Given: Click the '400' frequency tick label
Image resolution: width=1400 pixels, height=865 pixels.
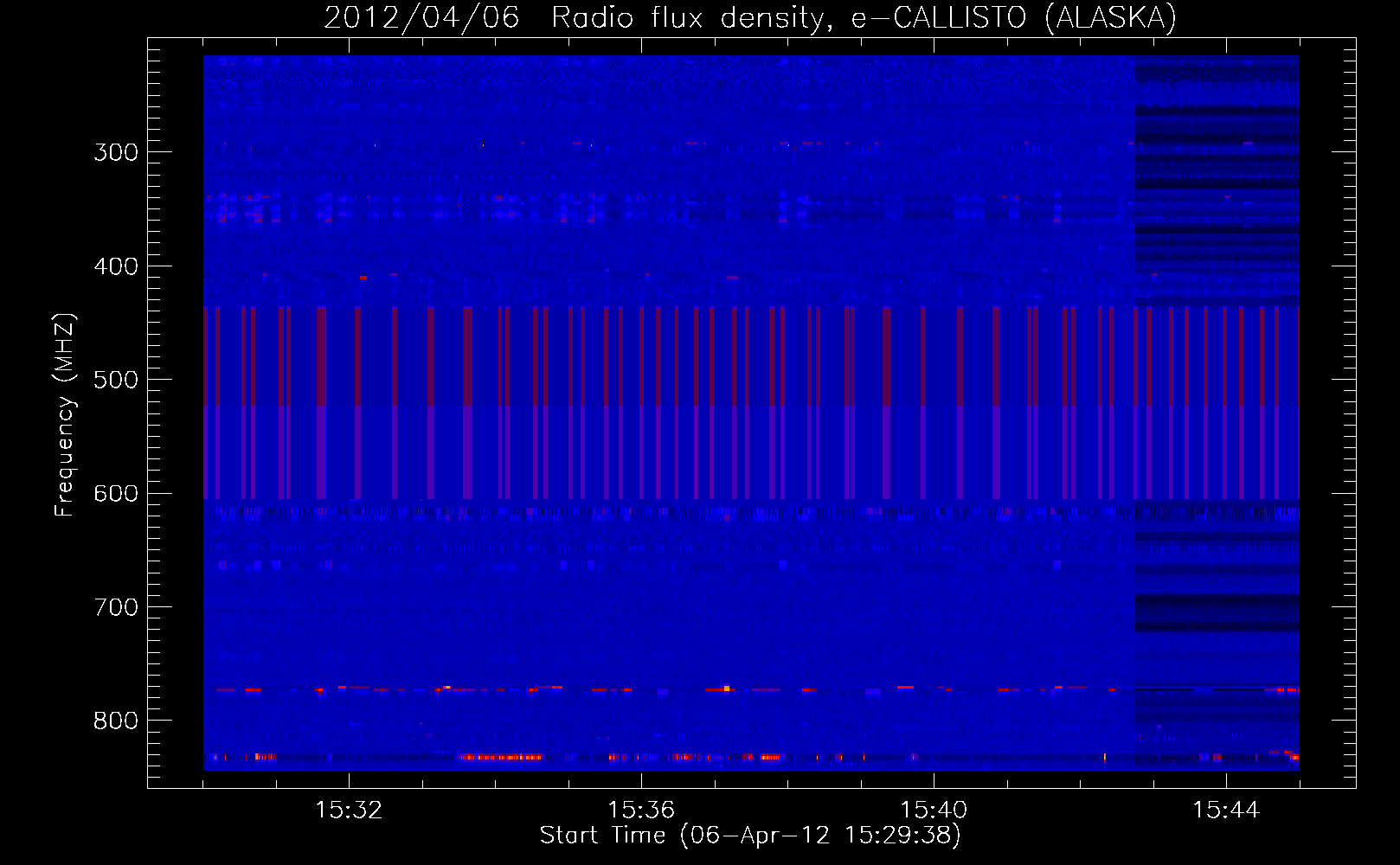Looking at the screenshot, I should (x=116, y=266).
